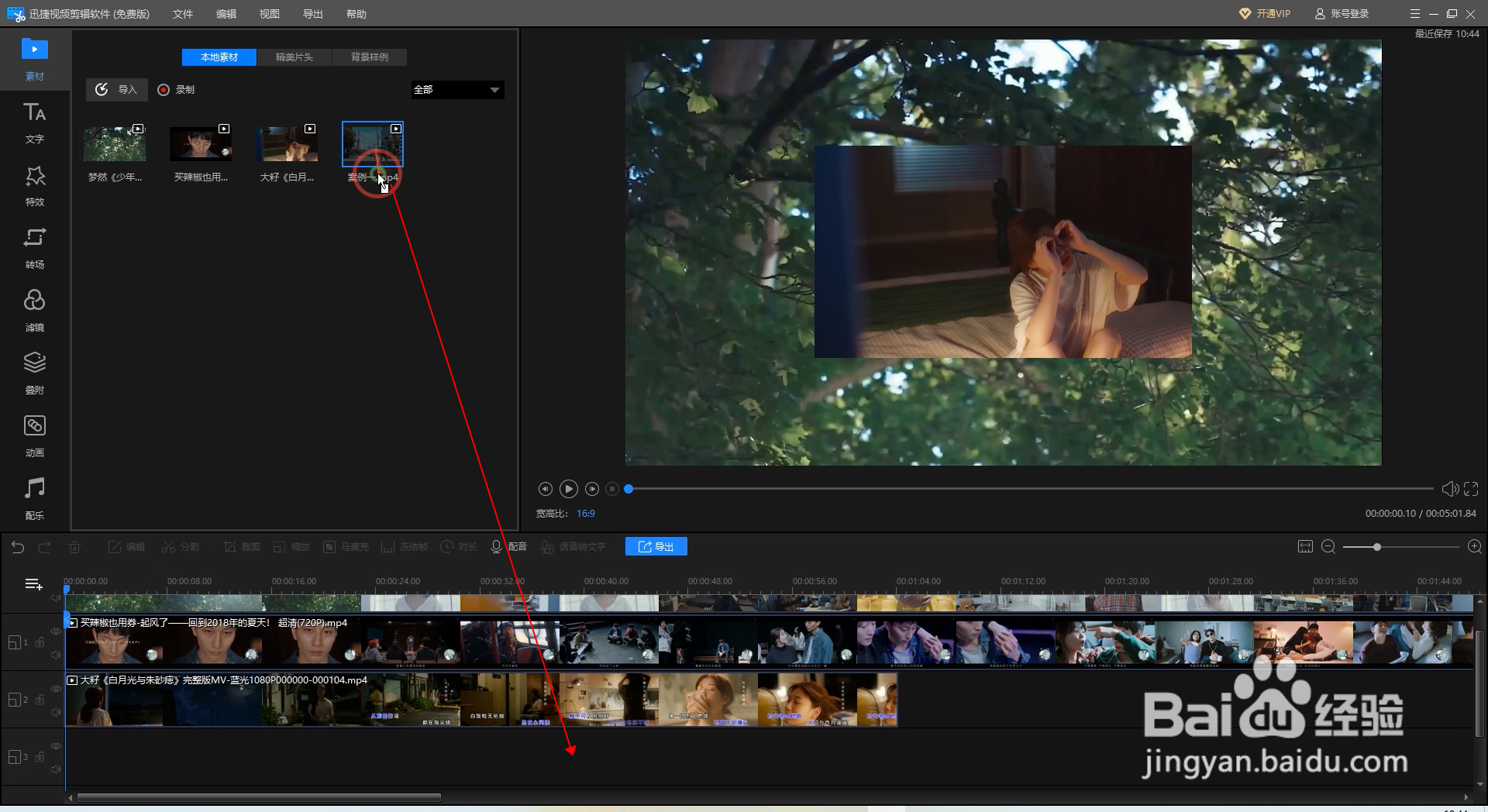The image size is (1488, 812).
Task: Select the 梦然《少年 clip thumbnail
Action: (x=115, y=143)
